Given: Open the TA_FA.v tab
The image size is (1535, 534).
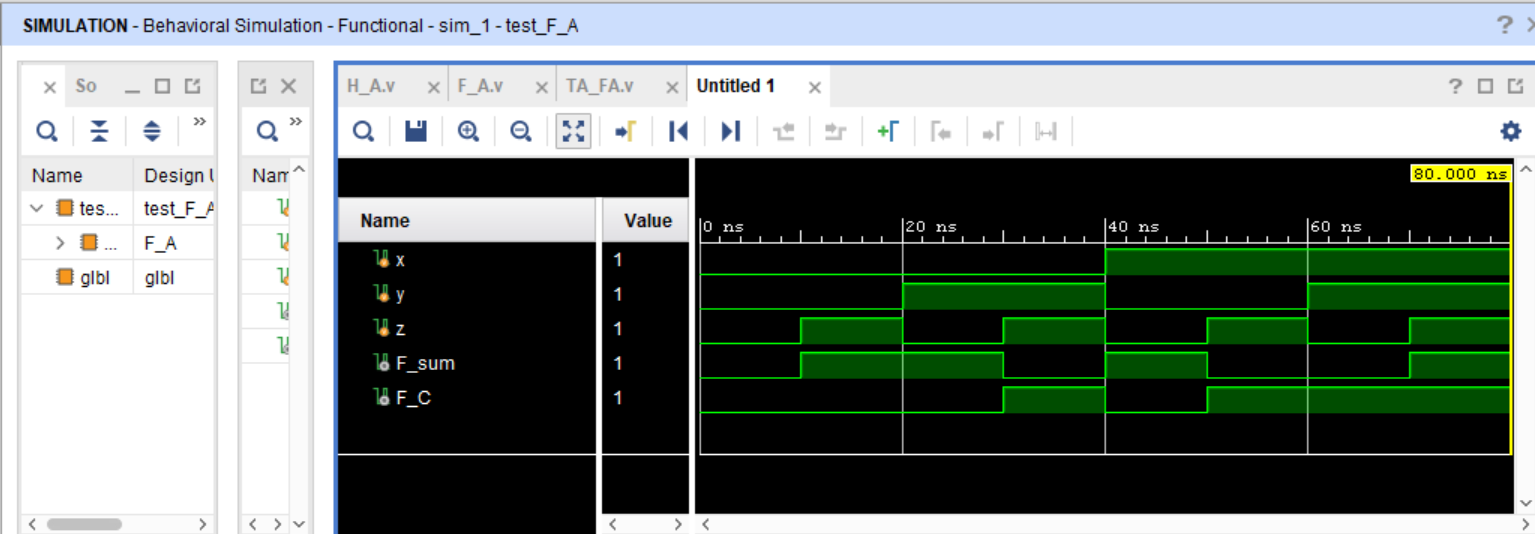Looking at the screenshot, I should coord(599,87).
